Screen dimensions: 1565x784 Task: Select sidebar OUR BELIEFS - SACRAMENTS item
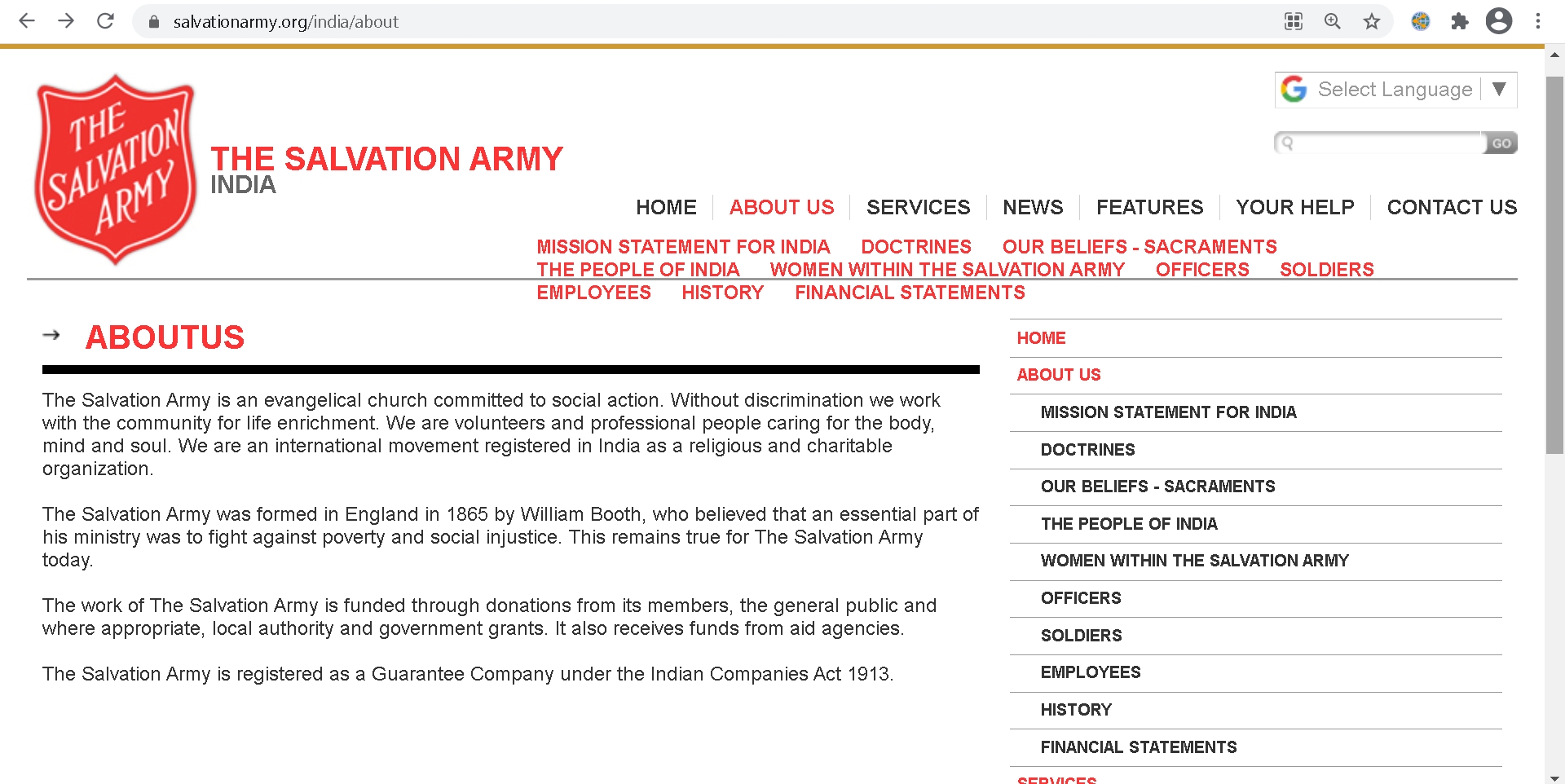click(1157, 487)
